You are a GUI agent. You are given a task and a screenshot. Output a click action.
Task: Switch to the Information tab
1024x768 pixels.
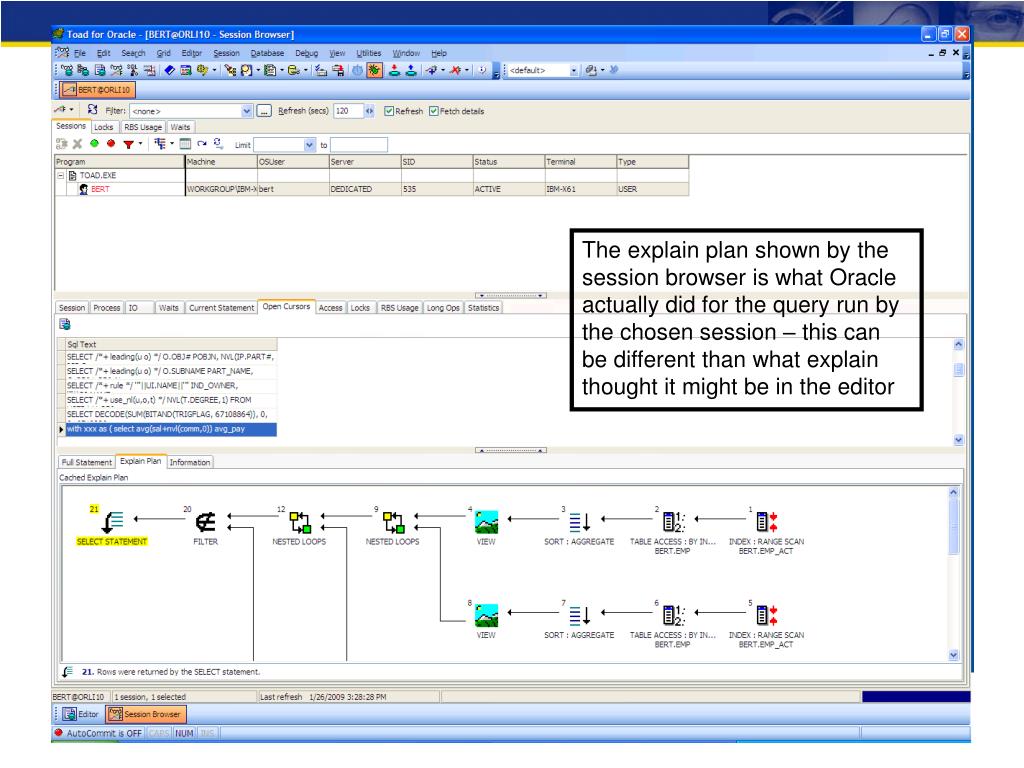click(190, 462)
